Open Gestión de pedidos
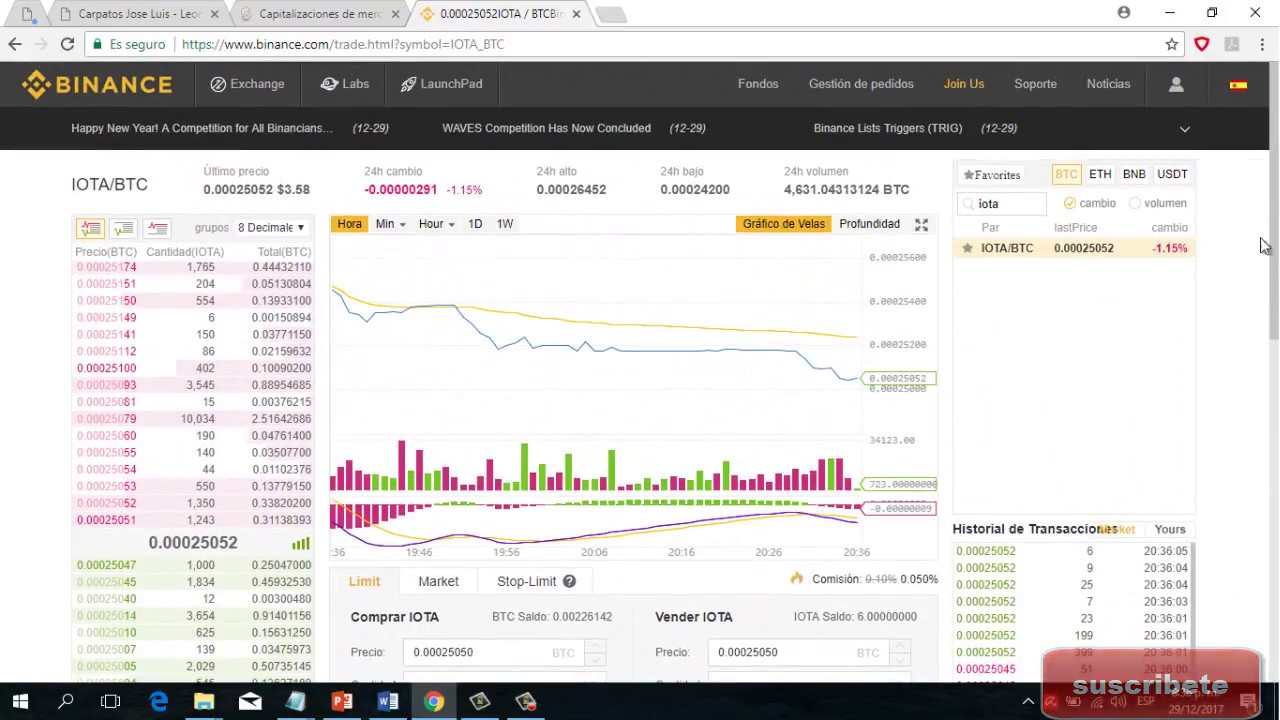1280x720 pixels. point(861,84)
